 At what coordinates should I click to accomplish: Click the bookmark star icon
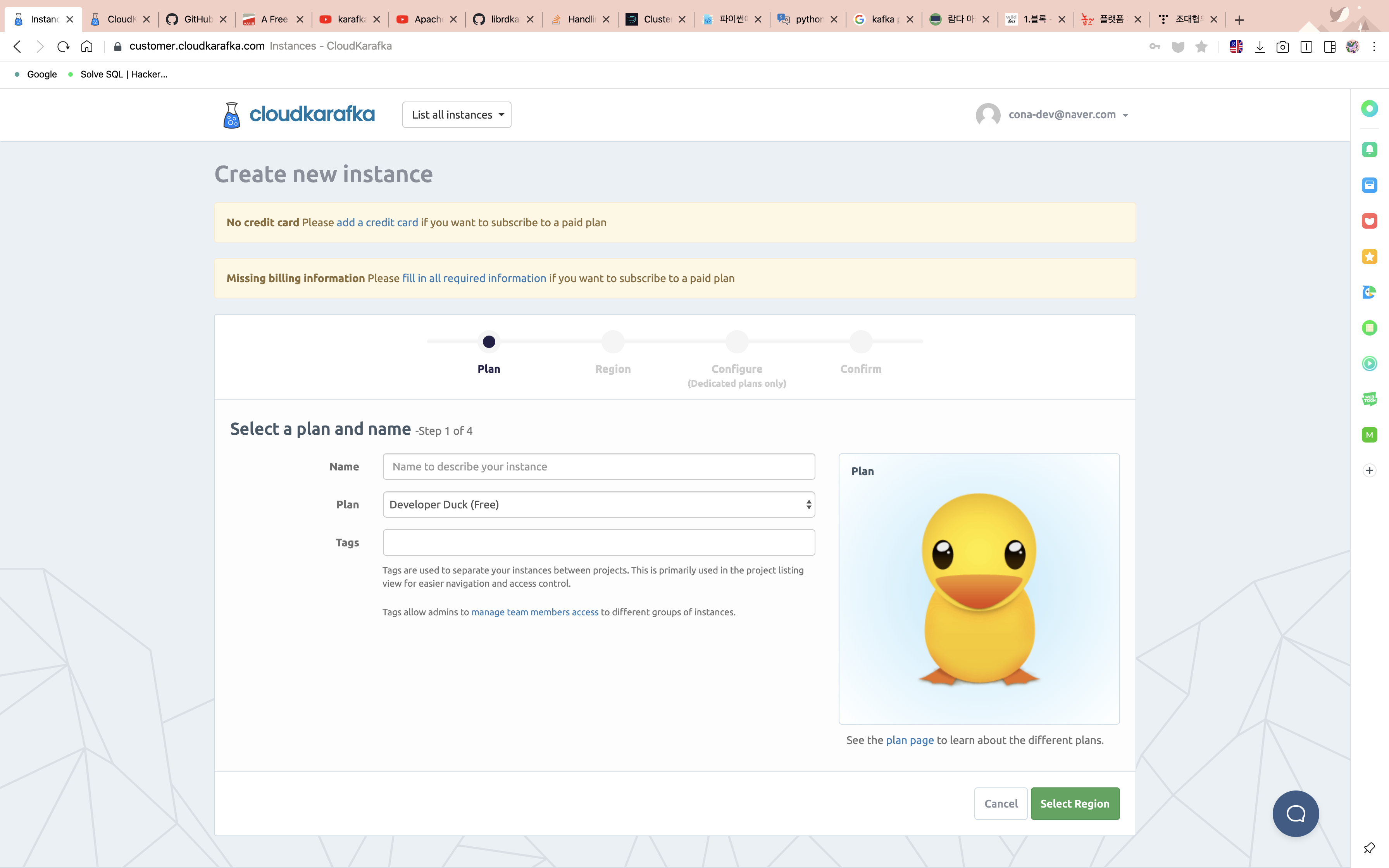[1201, 47]
